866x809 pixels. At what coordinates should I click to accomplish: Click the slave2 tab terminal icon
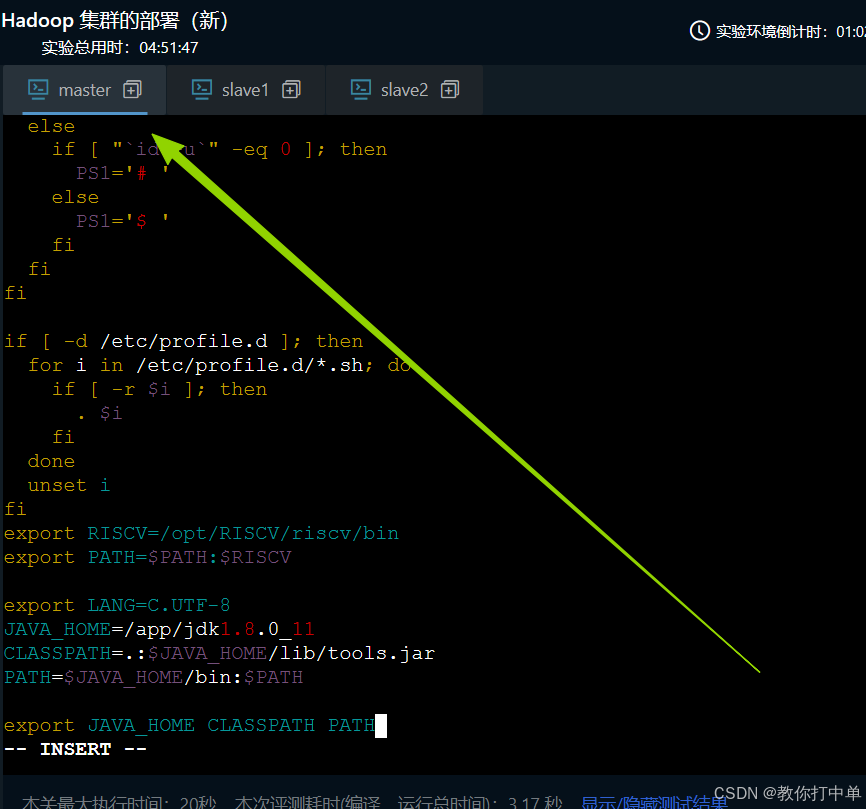pos(361,89)
